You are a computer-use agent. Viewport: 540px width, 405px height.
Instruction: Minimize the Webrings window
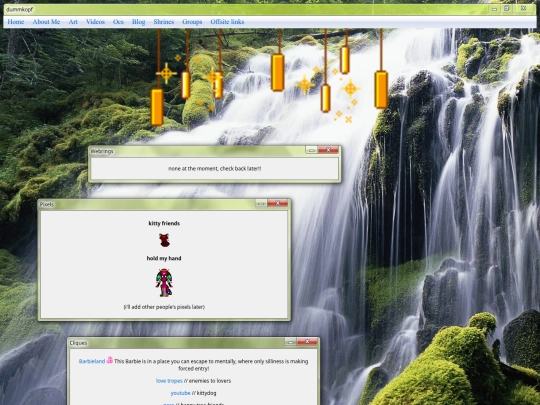(x=312, y=150)
